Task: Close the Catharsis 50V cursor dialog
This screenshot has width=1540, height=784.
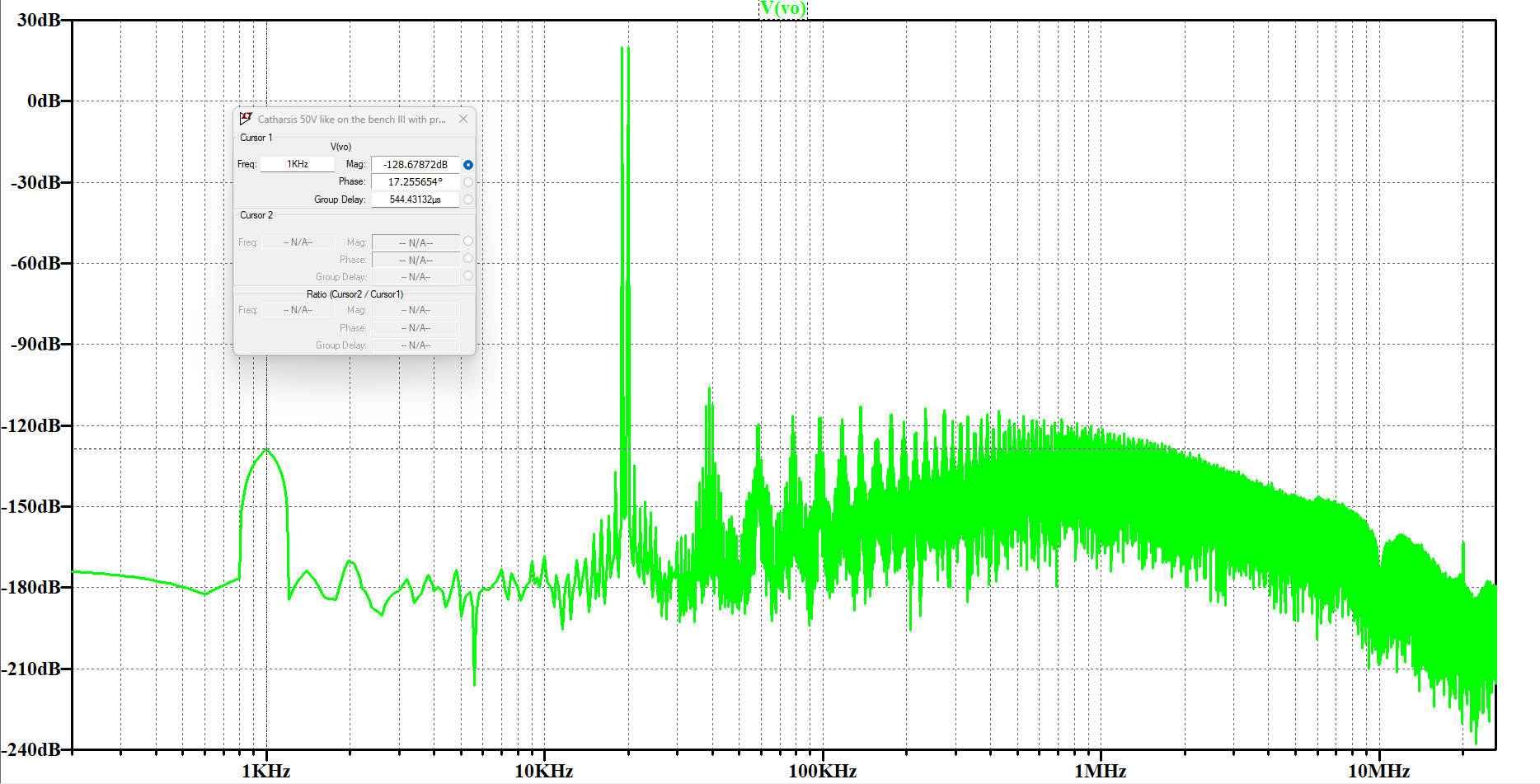Action: tap(463, 119)
